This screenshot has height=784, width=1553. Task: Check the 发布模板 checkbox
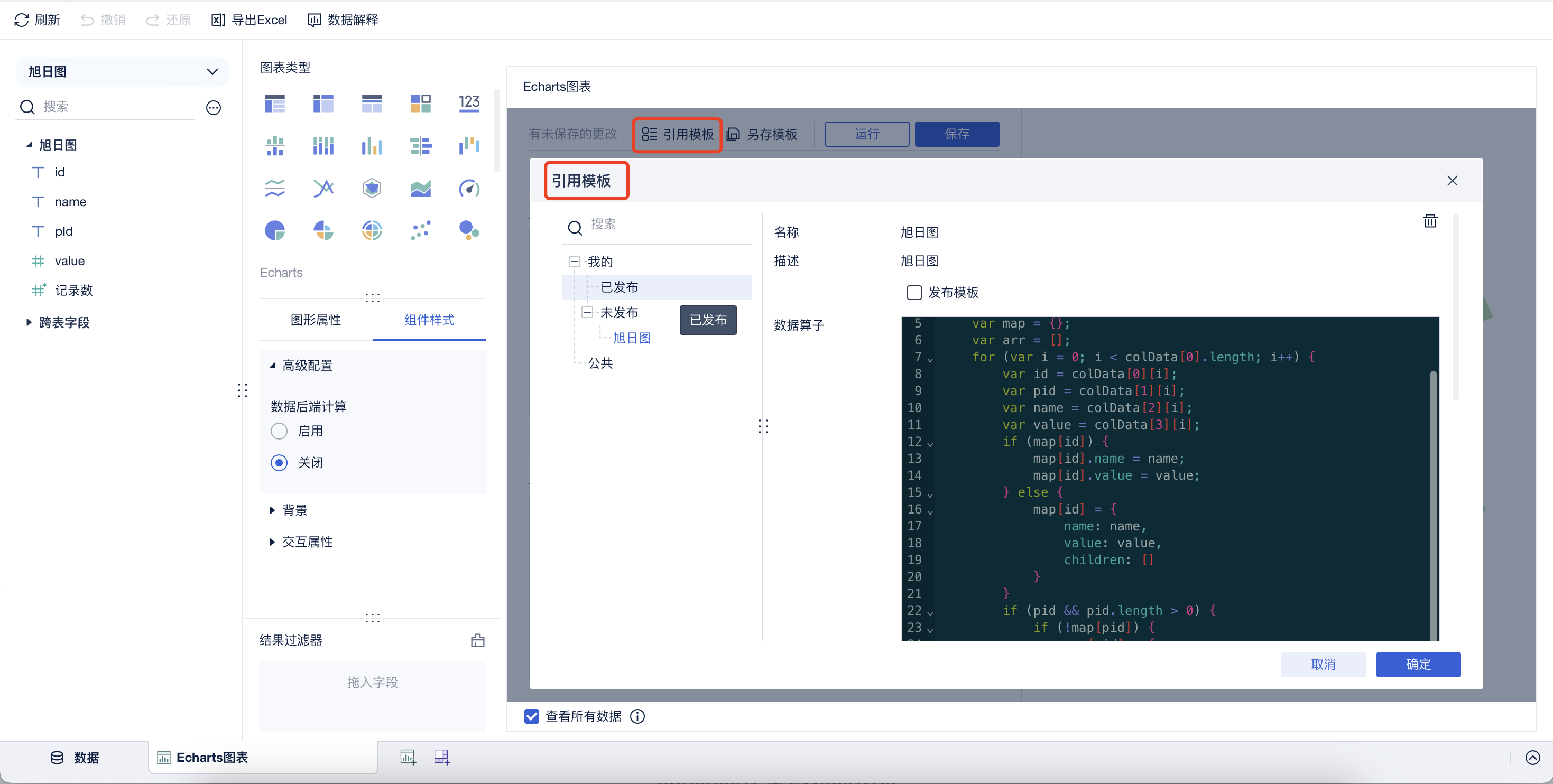click(x=914, y=292)
